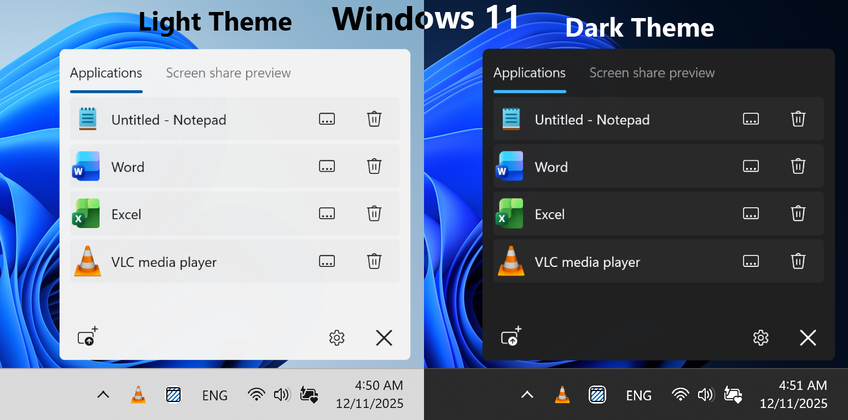Select 'Word' label in dark theme list
Image resolution: width=848 pixels, height=420 pixels.
[551, 167]
